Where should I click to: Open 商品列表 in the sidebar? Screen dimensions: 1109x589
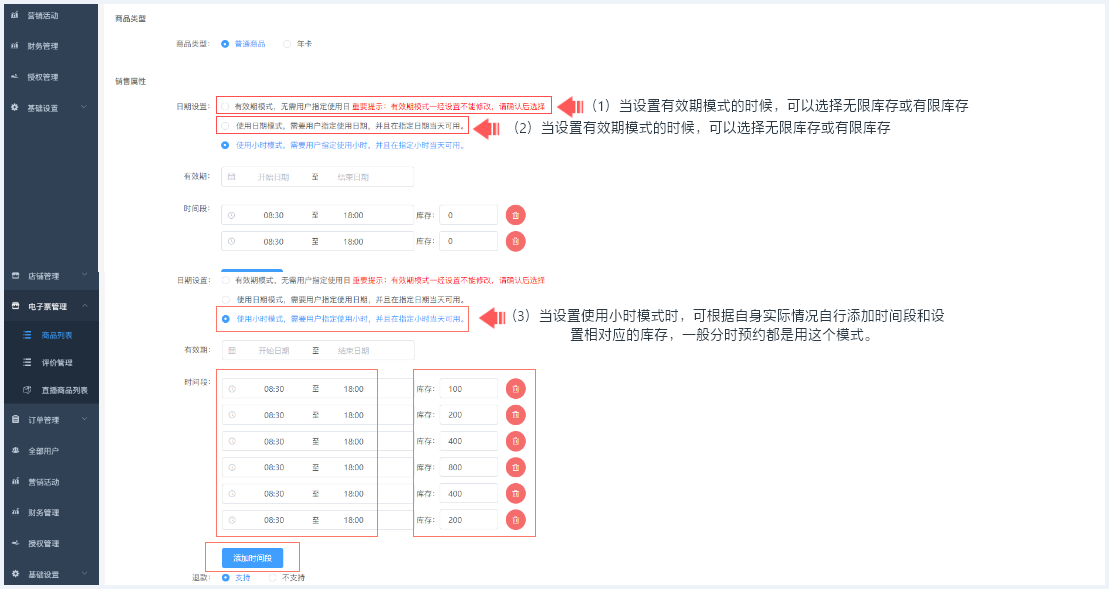point(56,335)
